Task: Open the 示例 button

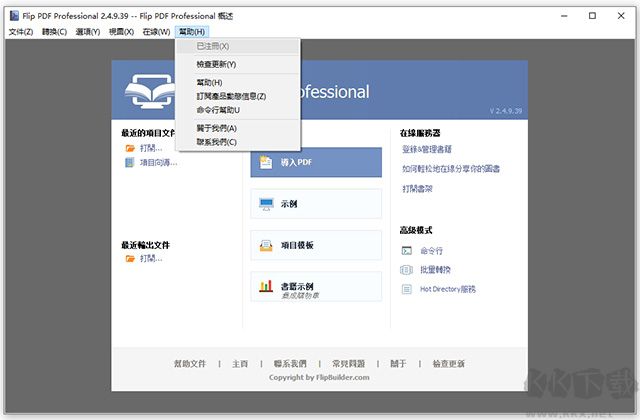Action: coord(316,204)
